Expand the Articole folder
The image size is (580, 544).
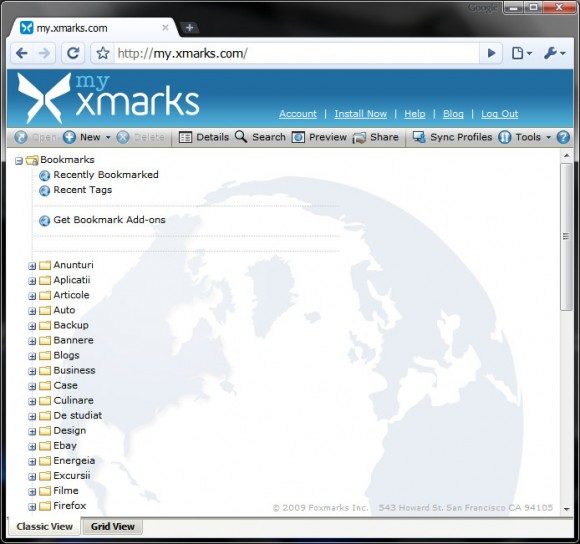(x=32, y=296)
